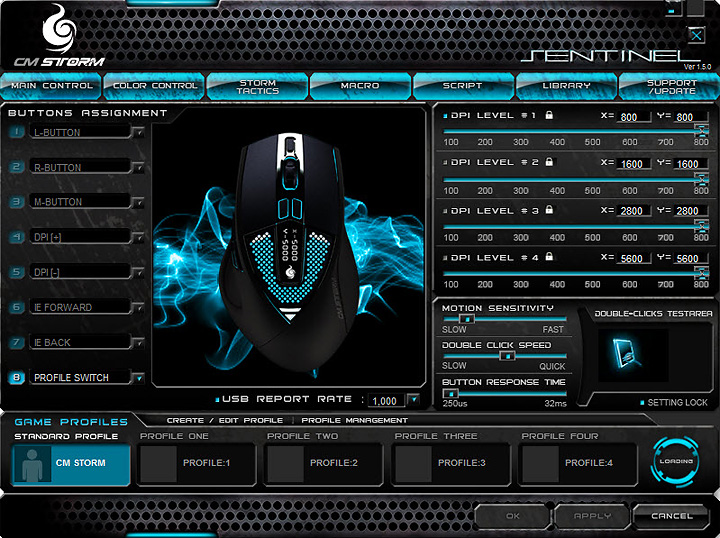Expand USB Report Rate dropdown

413,400
